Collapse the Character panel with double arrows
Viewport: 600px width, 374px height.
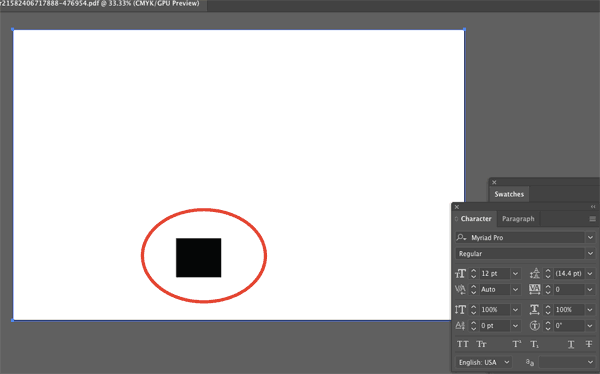pos(593,207)
